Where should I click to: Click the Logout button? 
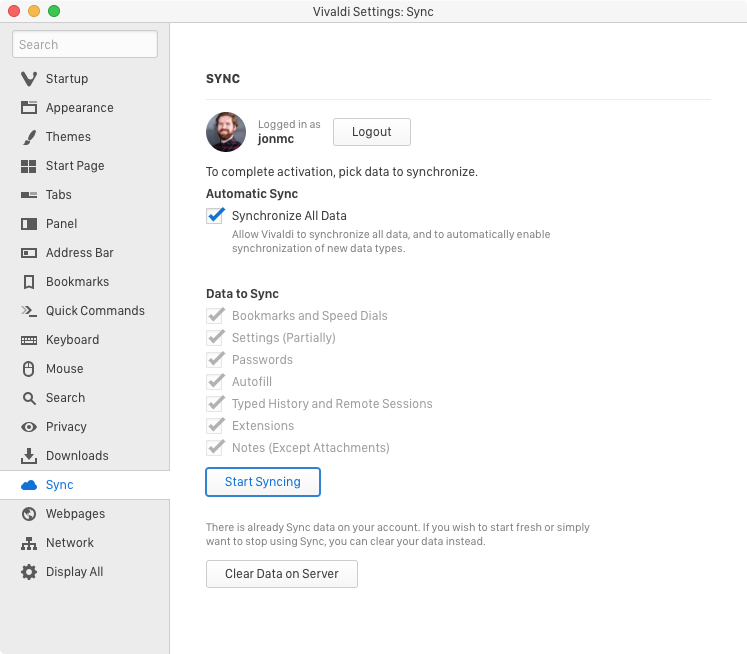pos(372,132)
